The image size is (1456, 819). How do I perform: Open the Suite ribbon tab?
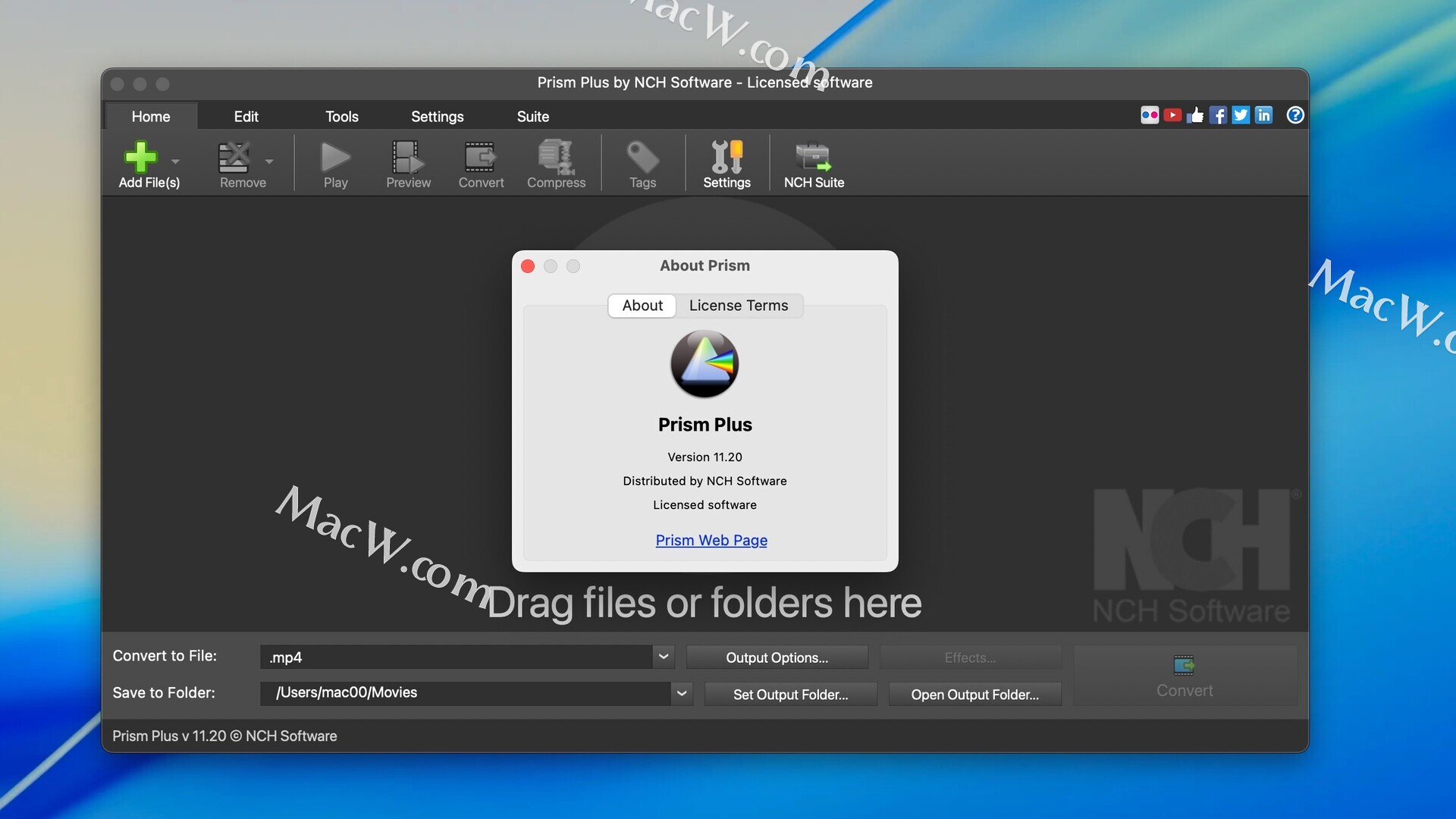tap(532, 117)
